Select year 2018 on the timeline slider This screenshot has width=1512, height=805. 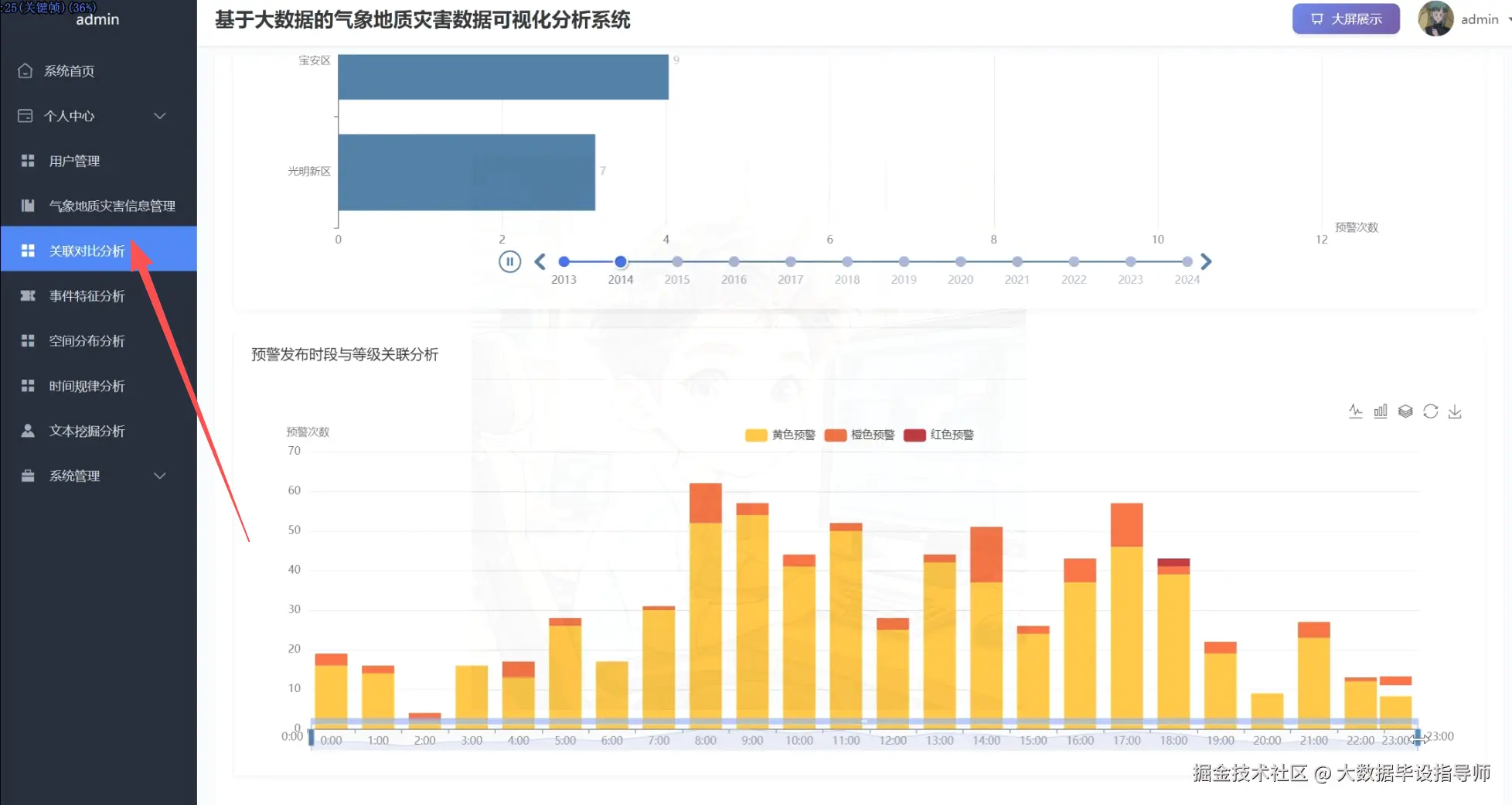click(846, 261)
